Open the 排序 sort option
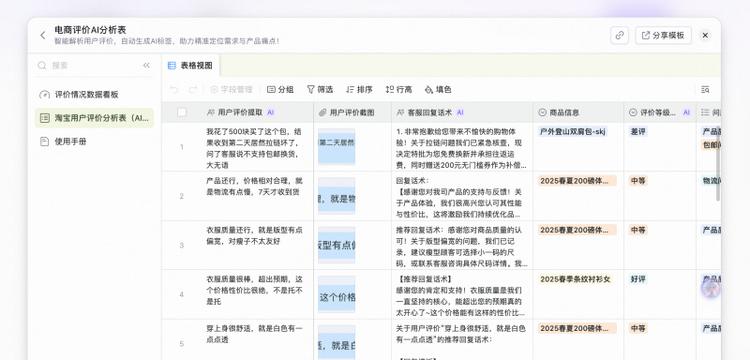This screenshot has height=360, width=750. [x=359, y=89]
